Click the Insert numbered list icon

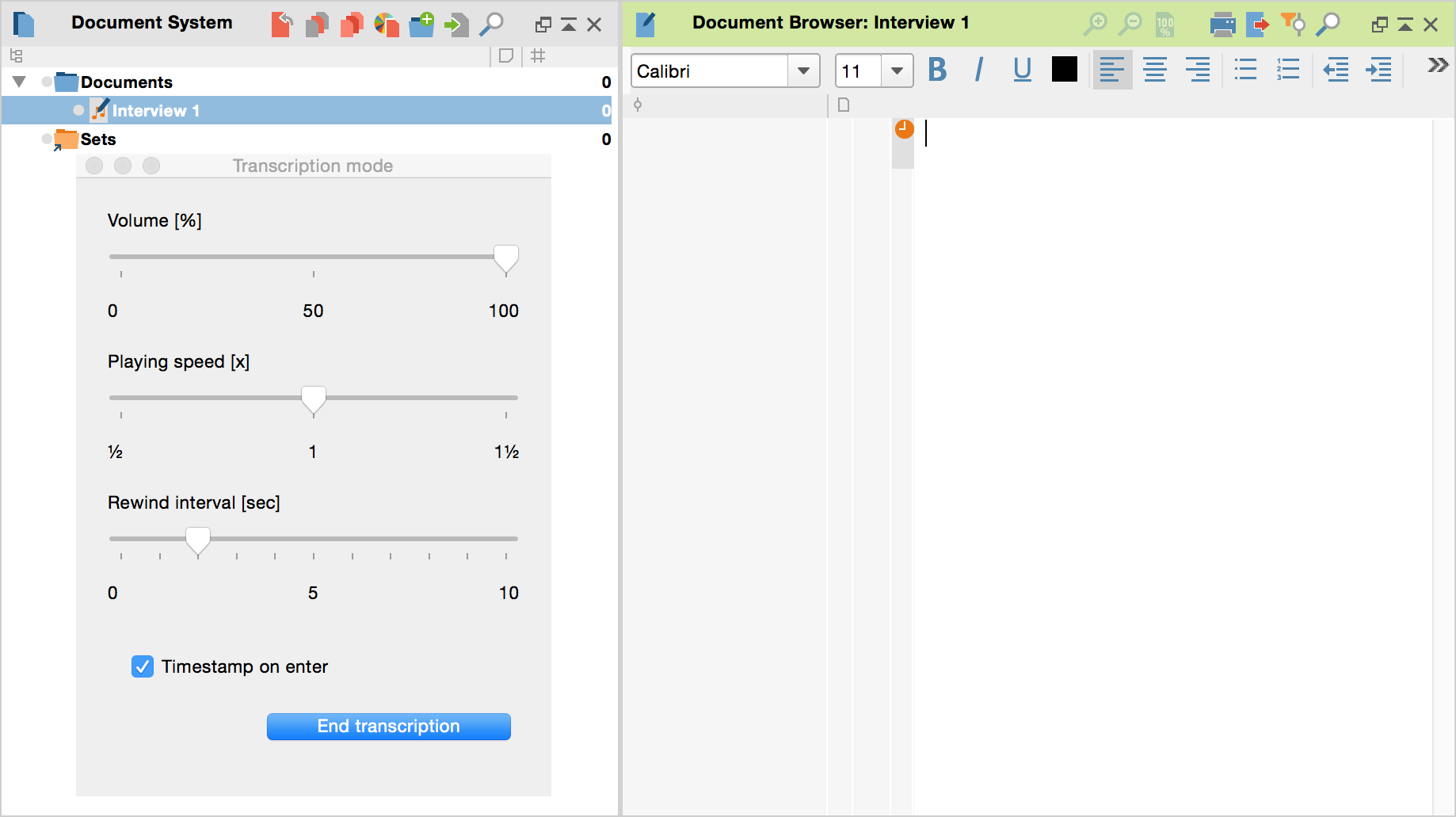coord(1288,70)
